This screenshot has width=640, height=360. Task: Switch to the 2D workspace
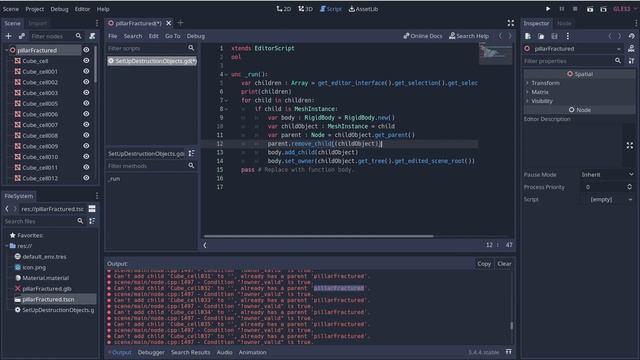coord(284,9)
